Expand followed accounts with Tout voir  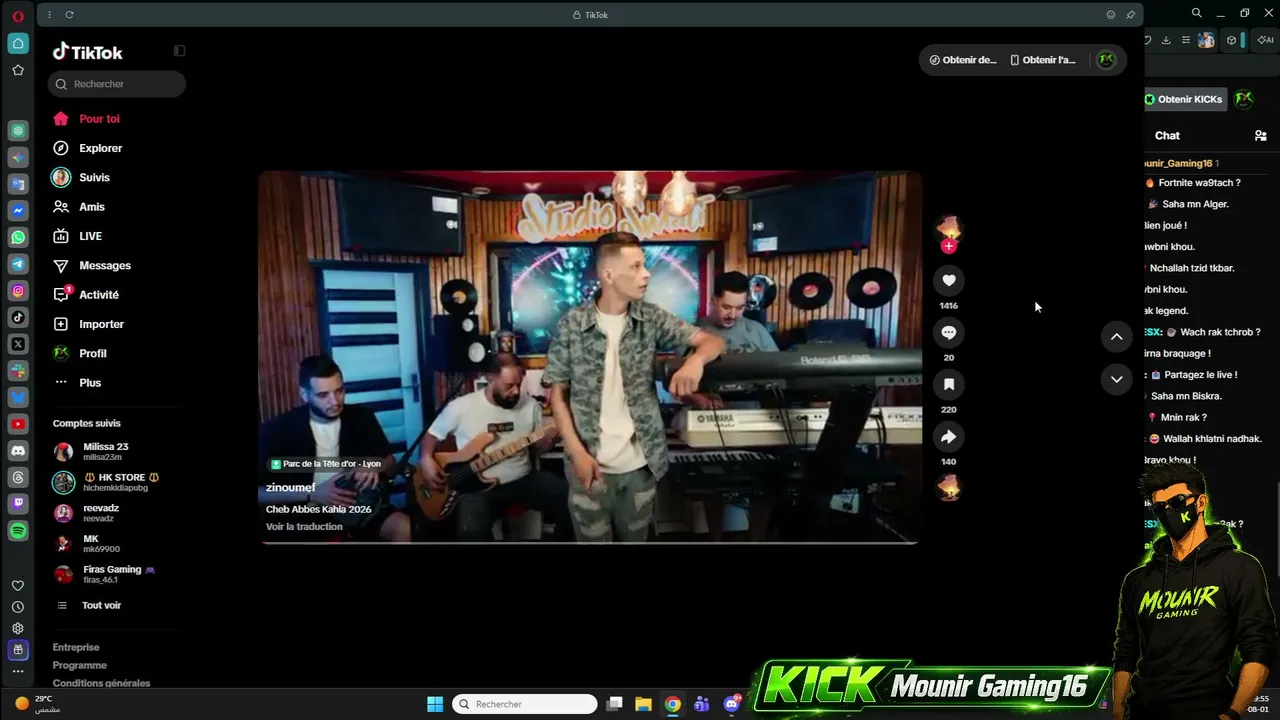[x=88, y=605]
